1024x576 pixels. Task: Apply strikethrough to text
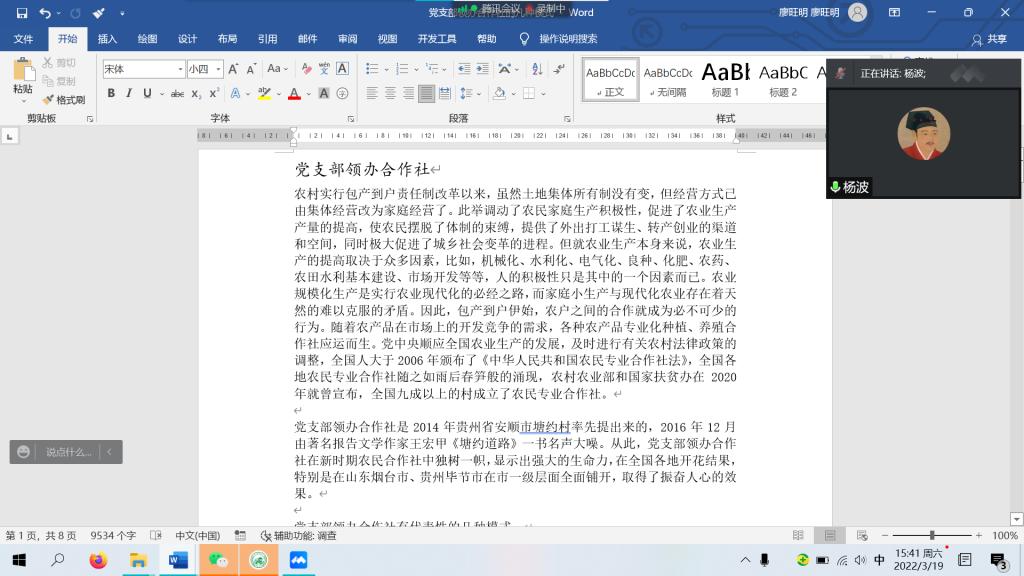pyautogui.click(x=177, y=94)
